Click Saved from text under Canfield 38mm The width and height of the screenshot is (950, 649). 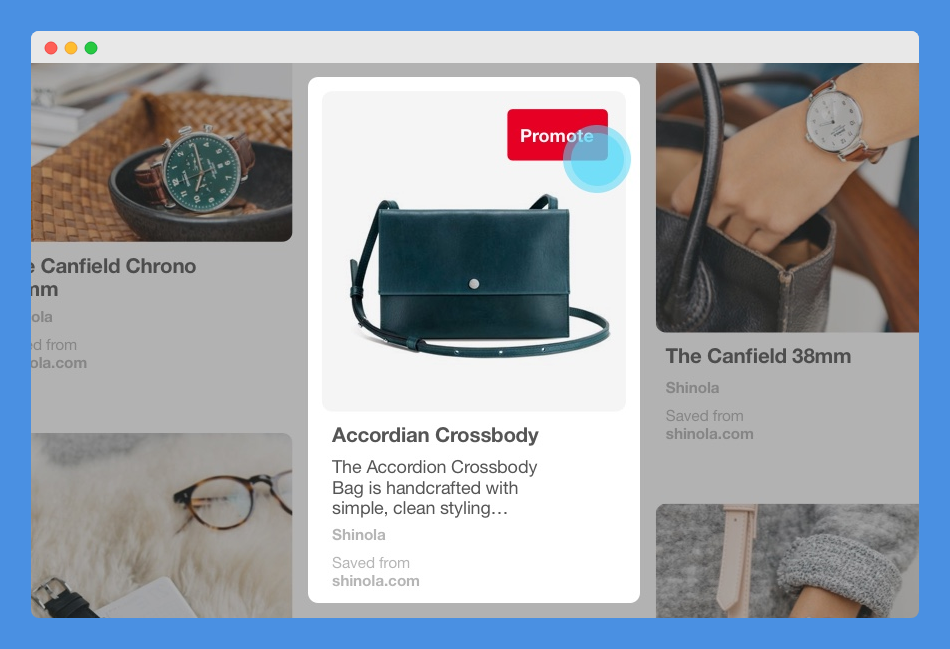[x=705, y=416]
